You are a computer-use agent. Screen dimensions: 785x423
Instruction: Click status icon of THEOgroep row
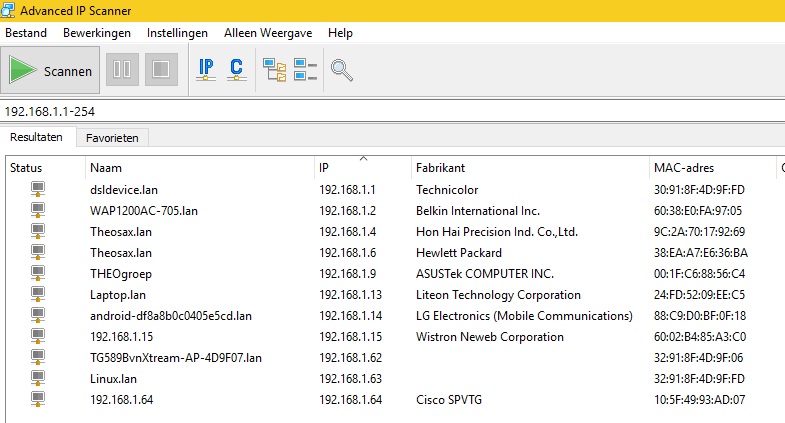point(38,274)
